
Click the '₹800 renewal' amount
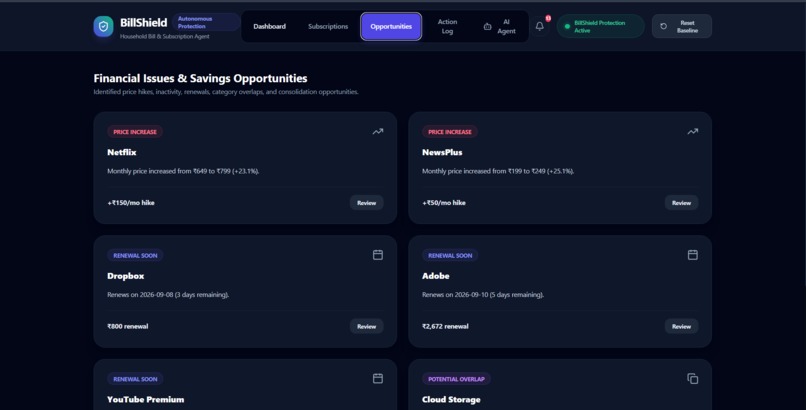(x=127, y=326)
